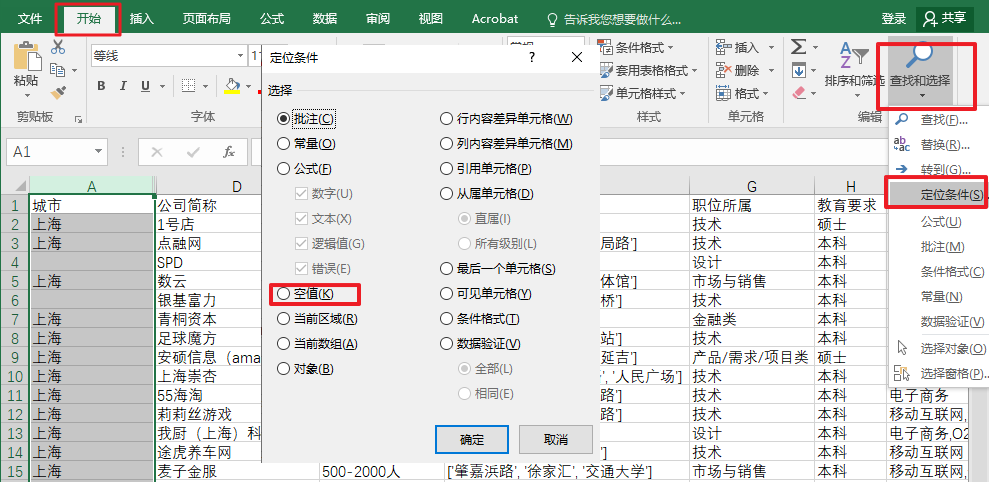Click the formula bar confirm checkmark
This screenshot has height=482, width=989.
click(x=194, y=152)
